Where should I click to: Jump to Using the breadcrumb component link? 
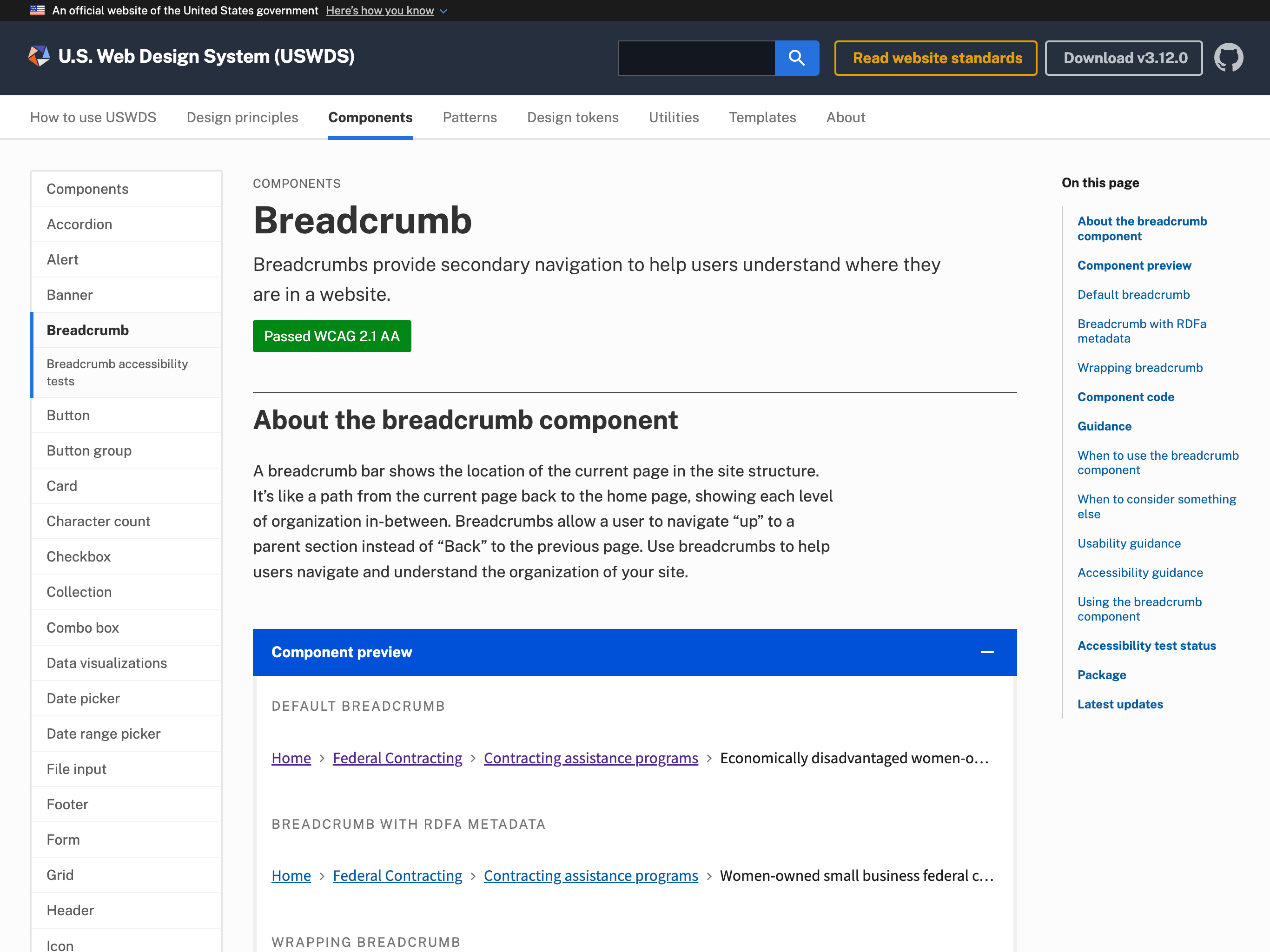pyautogui.click(x=1139, y=608)
